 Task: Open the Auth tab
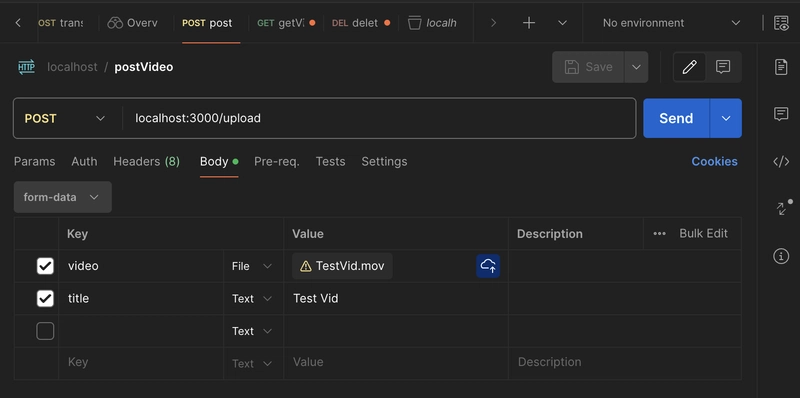click(x=84, y=162)
